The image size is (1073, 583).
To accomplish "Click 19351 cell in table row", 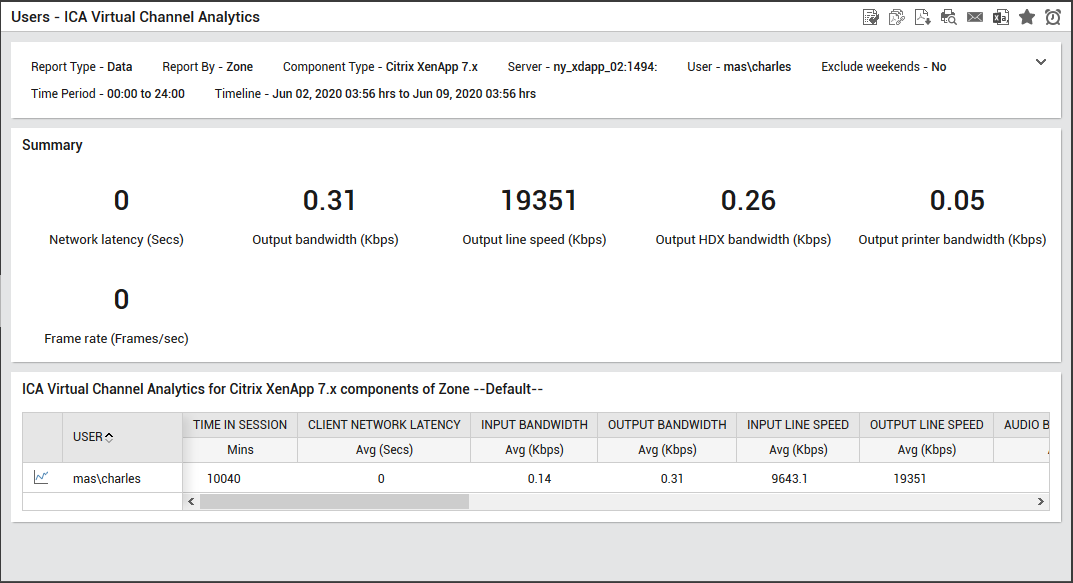I will [x=909, y=478].
